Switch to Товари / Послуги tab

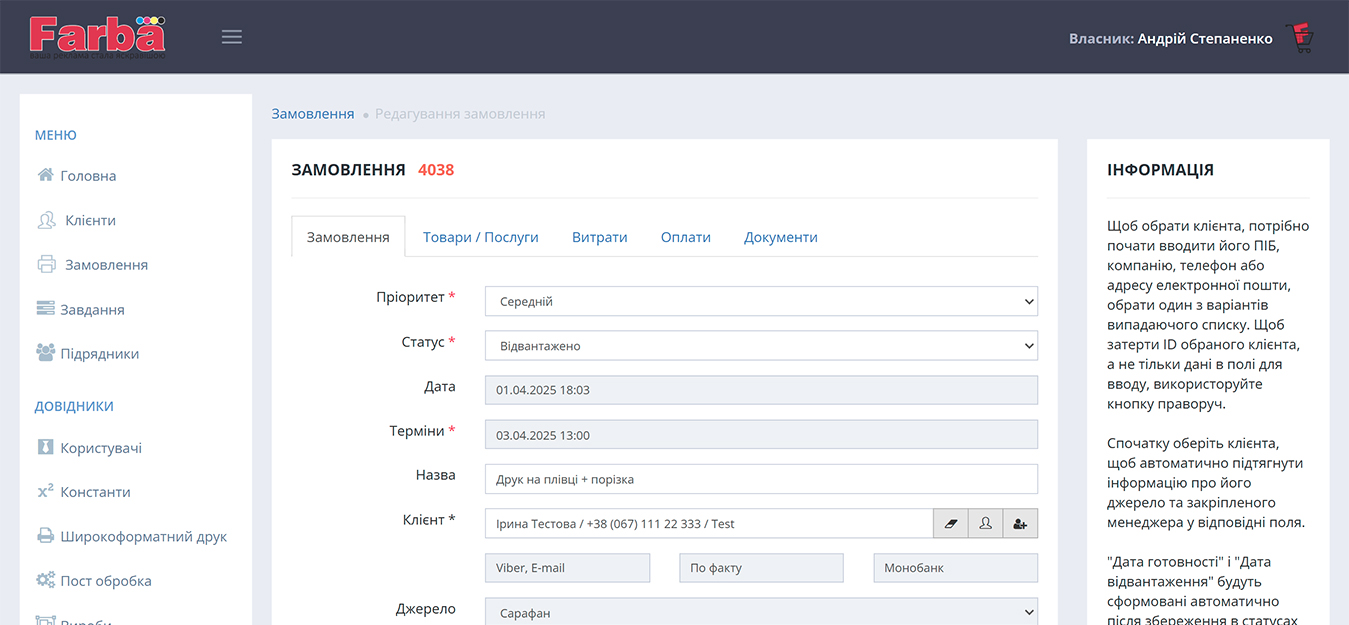click(x=480, y=237)
